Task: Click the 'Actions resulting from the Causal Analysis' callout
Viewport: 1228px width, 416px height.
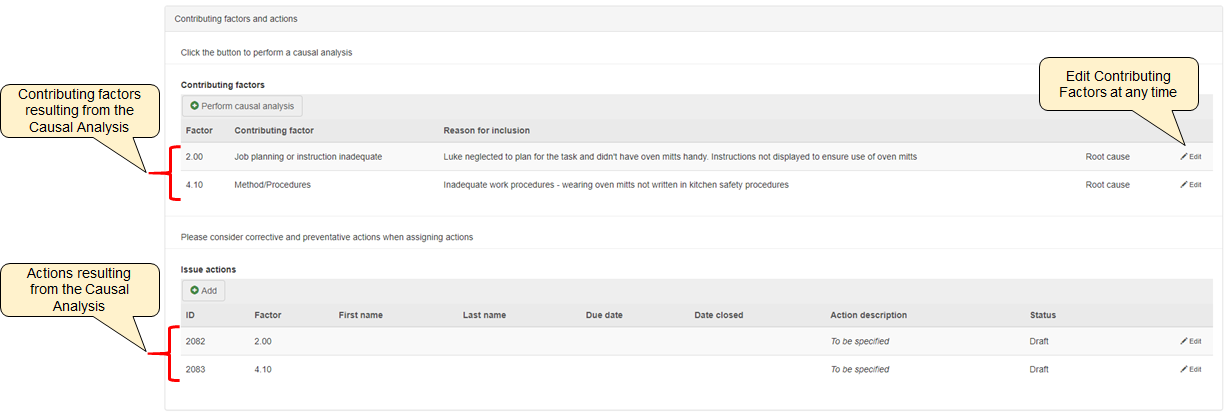Action: (78, 288)
